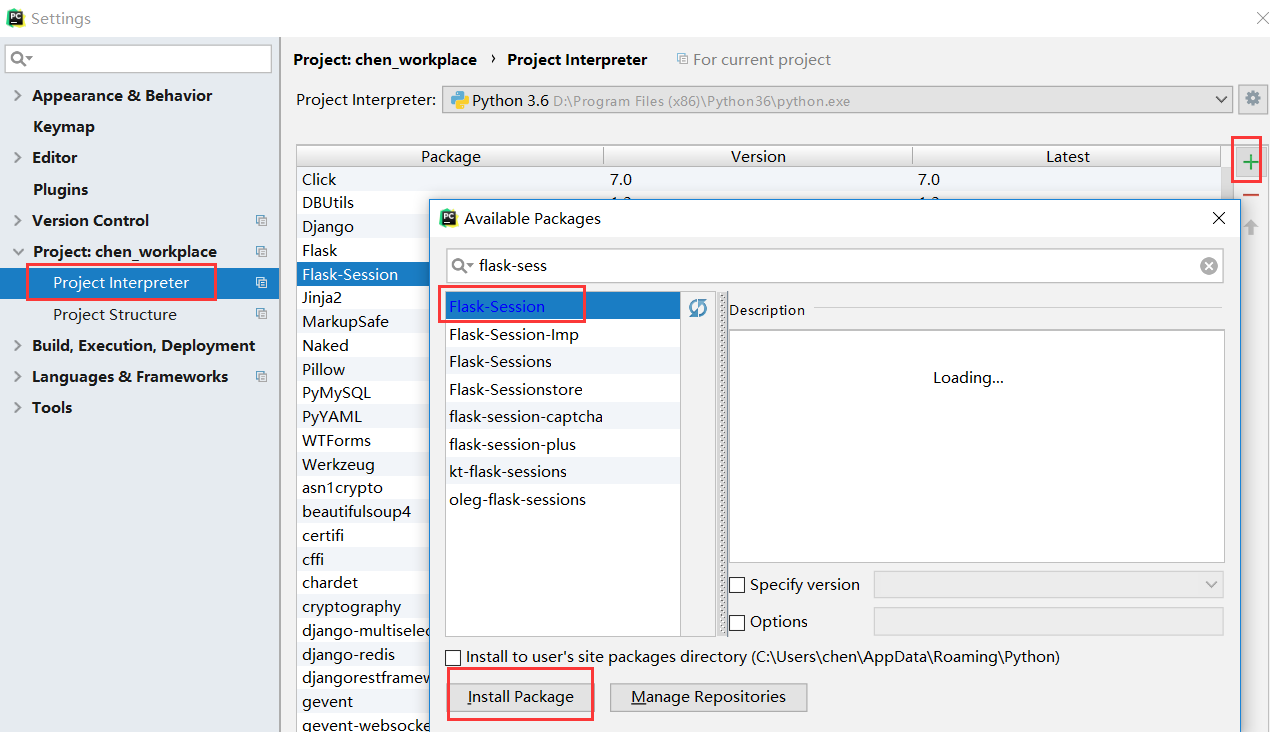Expand the Tools section
This screenshot has width=1270, height=732.
pyautogui.click(x=18, y=408)
